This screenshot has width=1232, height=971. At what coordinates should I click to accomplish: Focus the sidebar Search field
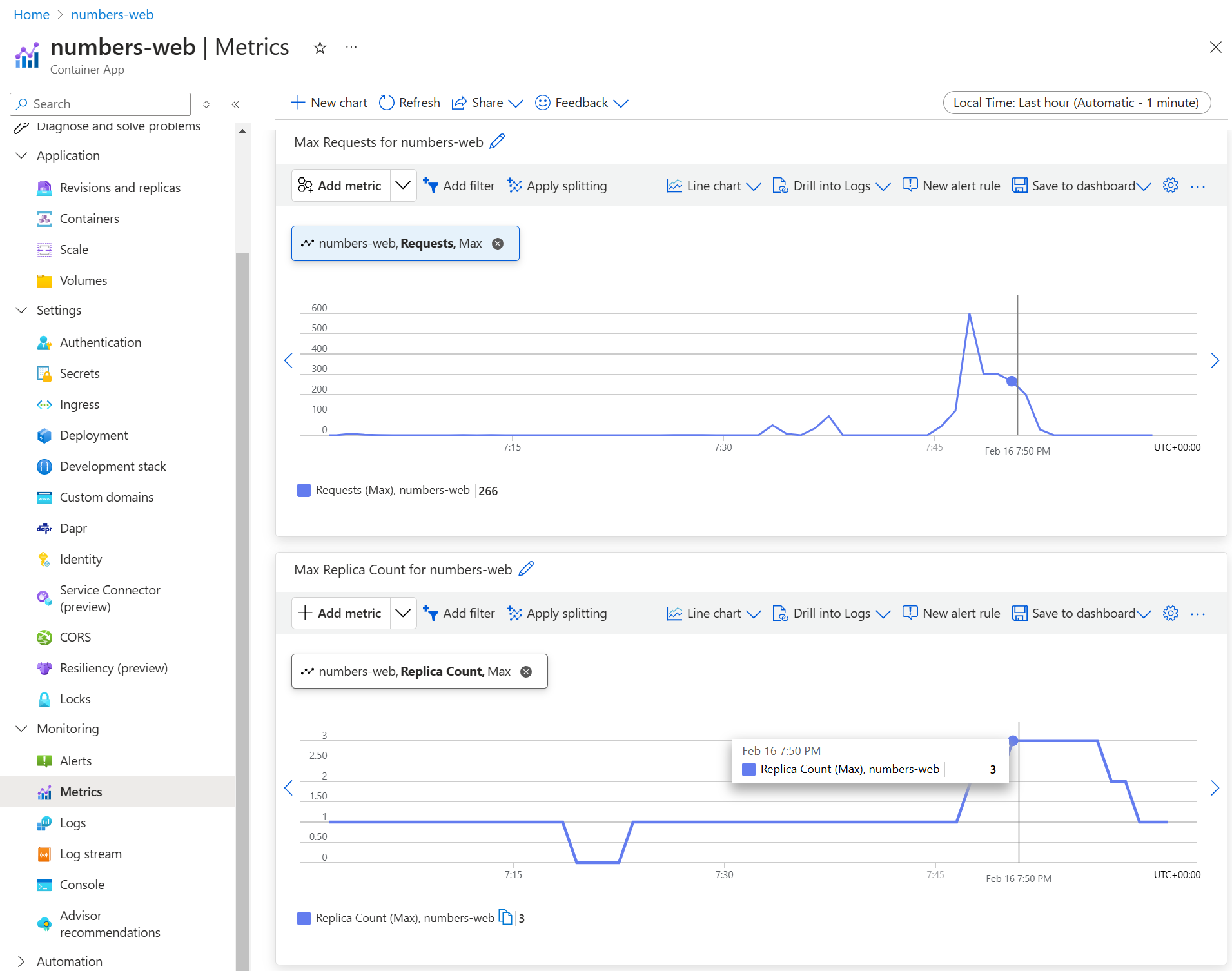coord(101,104)
